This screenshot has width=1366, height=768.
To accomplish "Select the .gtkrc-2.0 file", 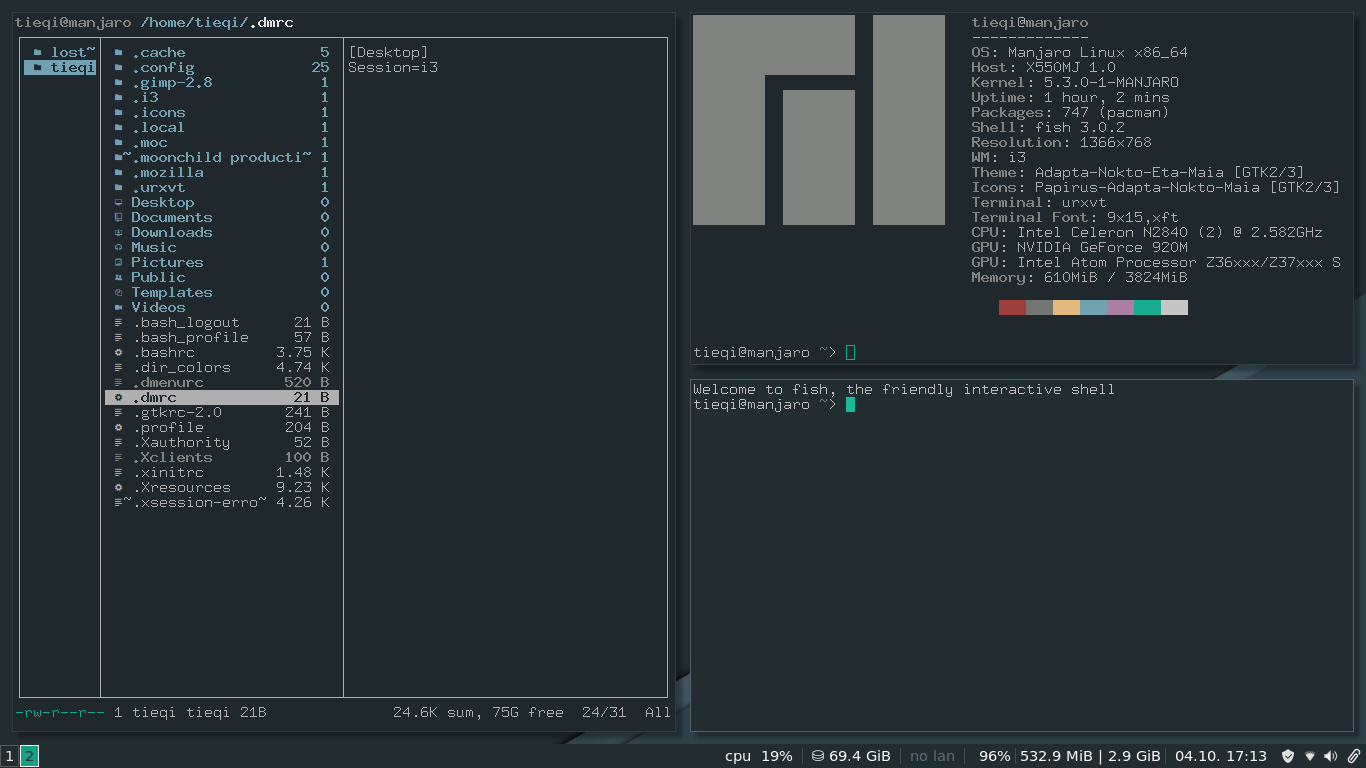I will pyautogui.click(x=222, y=413).
